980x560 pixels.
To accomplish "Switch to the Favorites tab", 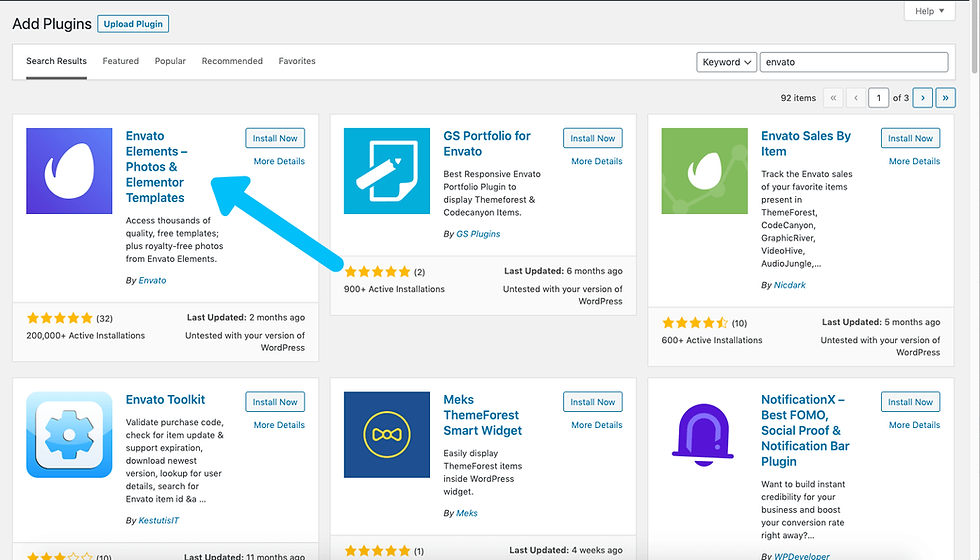I will (297, 61).
